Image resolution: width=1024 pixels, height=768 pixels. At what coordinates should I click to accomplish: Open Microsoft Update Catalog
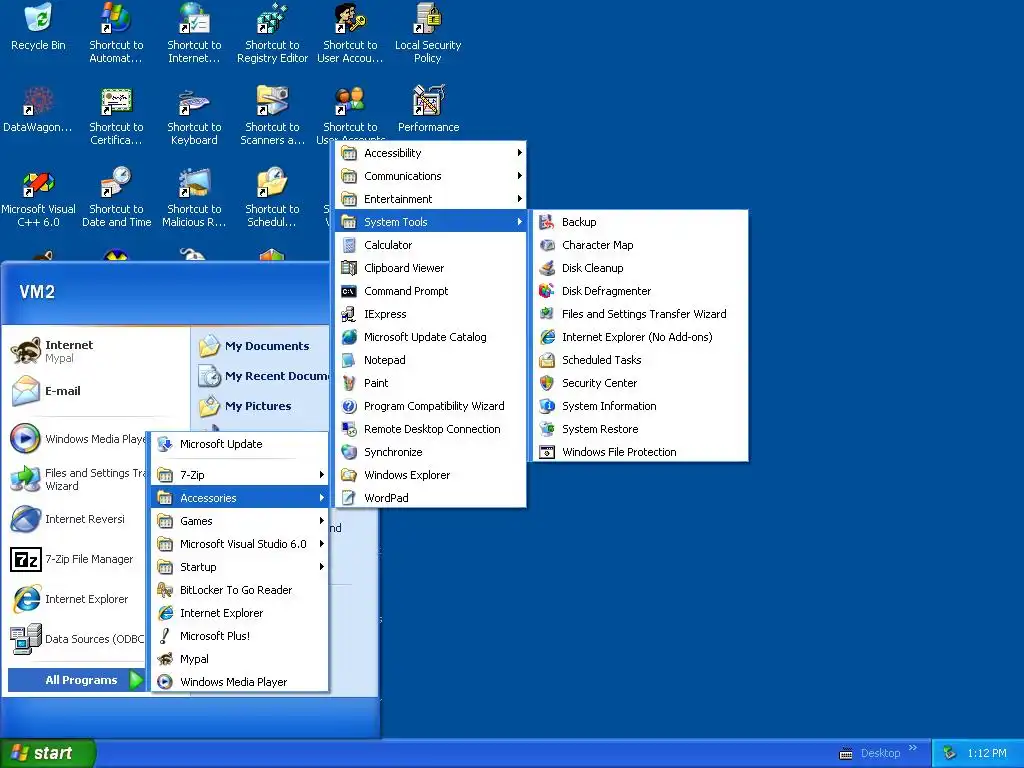tap(431, 337)
